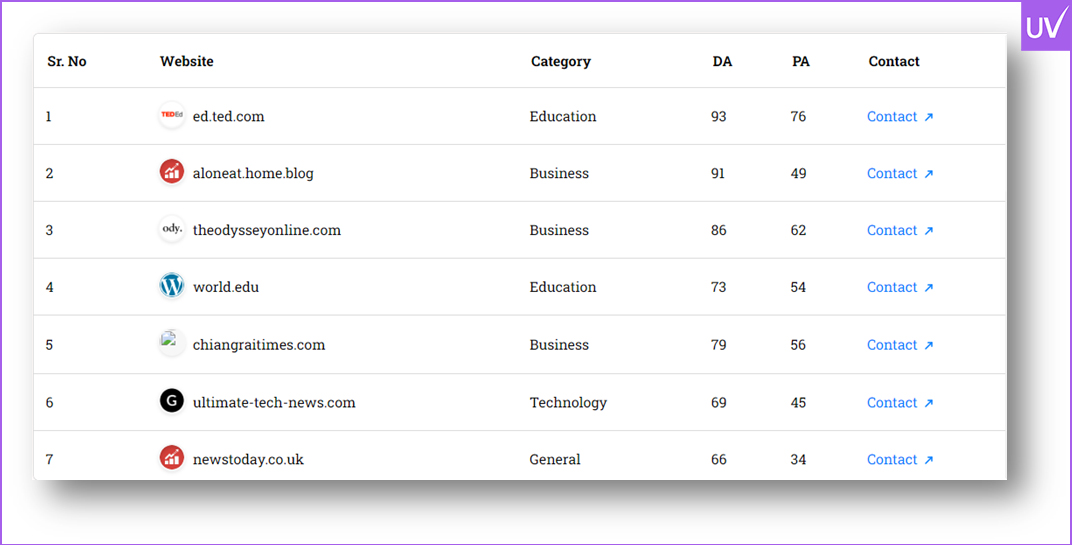The width and height of the screenshot is (1072, 545).
Task: Click the red chart icon beside aloneat.home.blog
Action: pos(172,172)
